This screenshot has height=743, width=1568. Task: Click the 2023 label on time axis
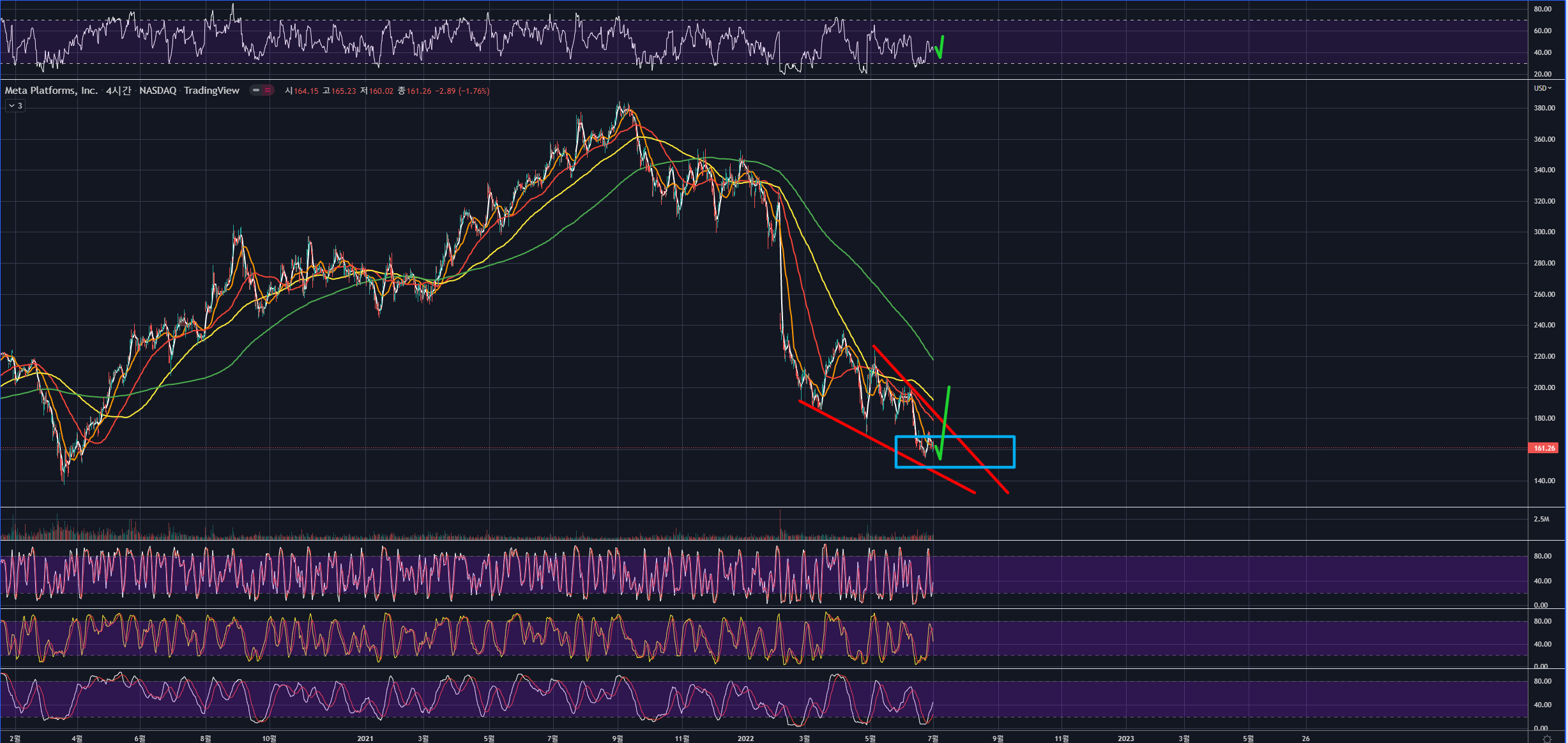[1125, 739]
